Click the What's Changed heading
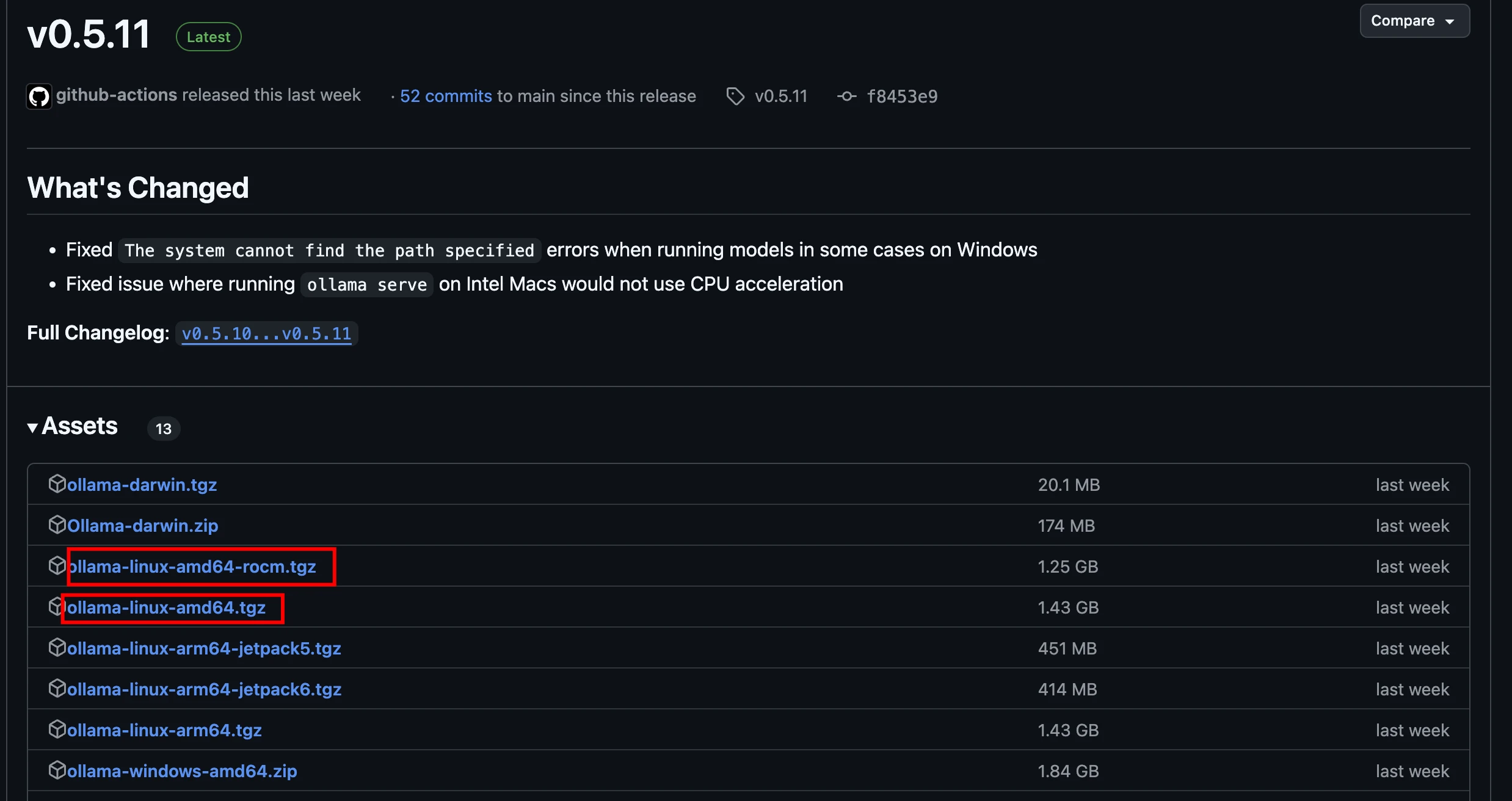This screenshot has height=801, width=1512. coord(138,187)
